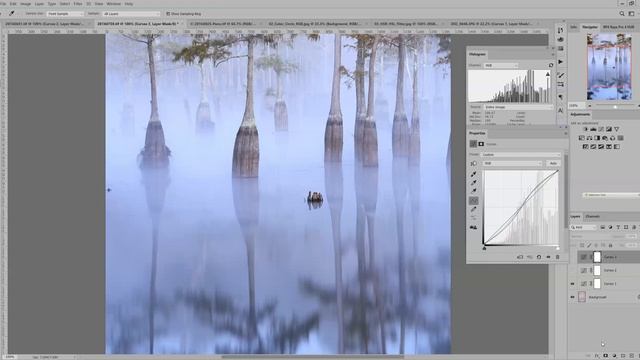Click the Navigator preview thumbnail
Viewport: 640px width, 360px height.
(x=609, y=67)
